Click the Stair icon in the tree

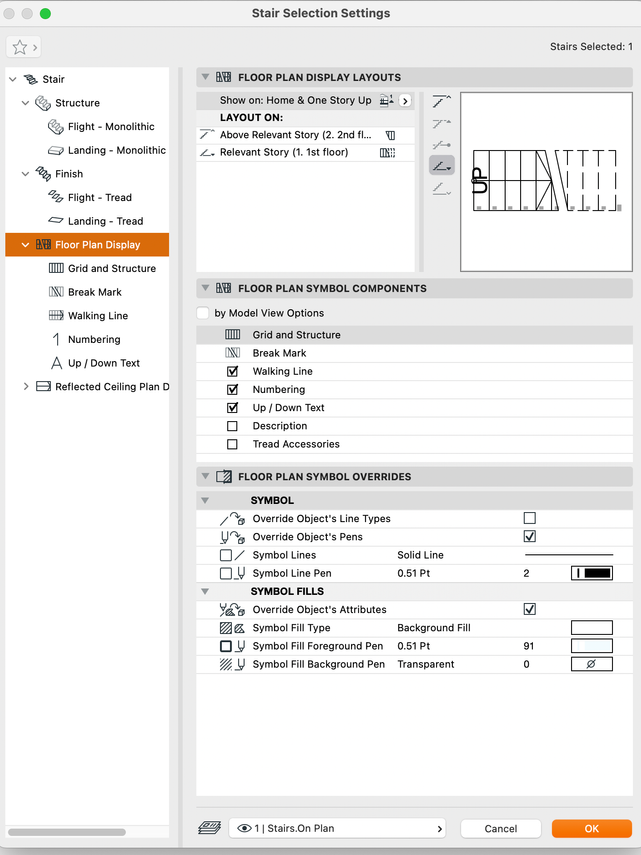(x=31, y=79)
